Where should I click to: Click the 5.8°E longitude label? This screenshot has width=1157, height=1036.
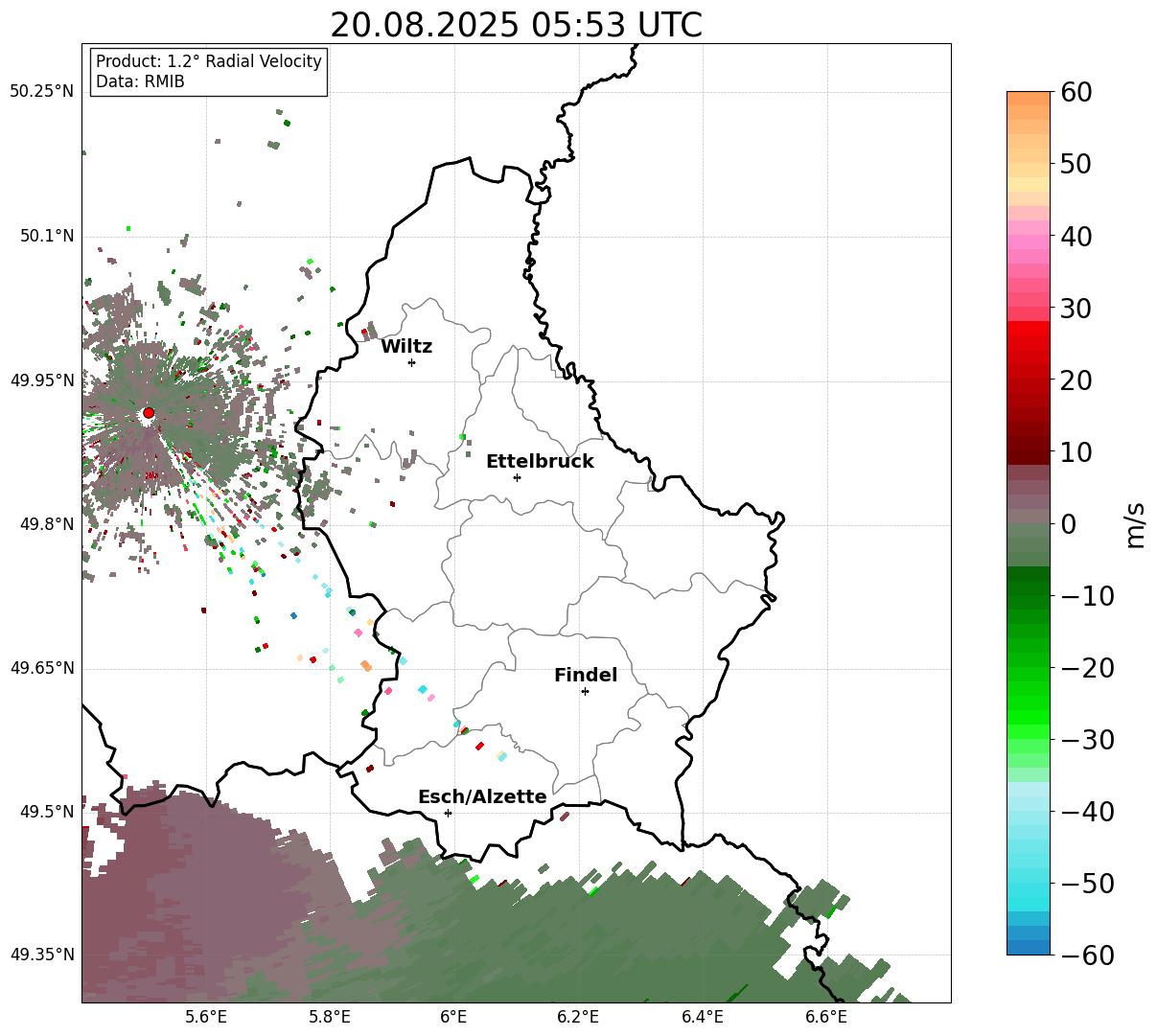(x=330, y=1018)
